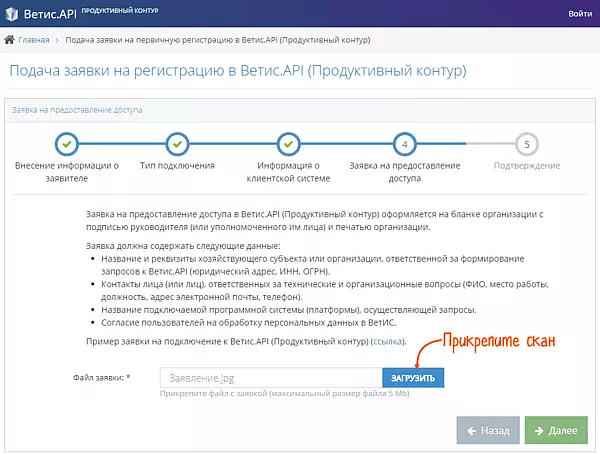Click the second step green checkmark circle
The image size is (600, 454).
(177, 144)
